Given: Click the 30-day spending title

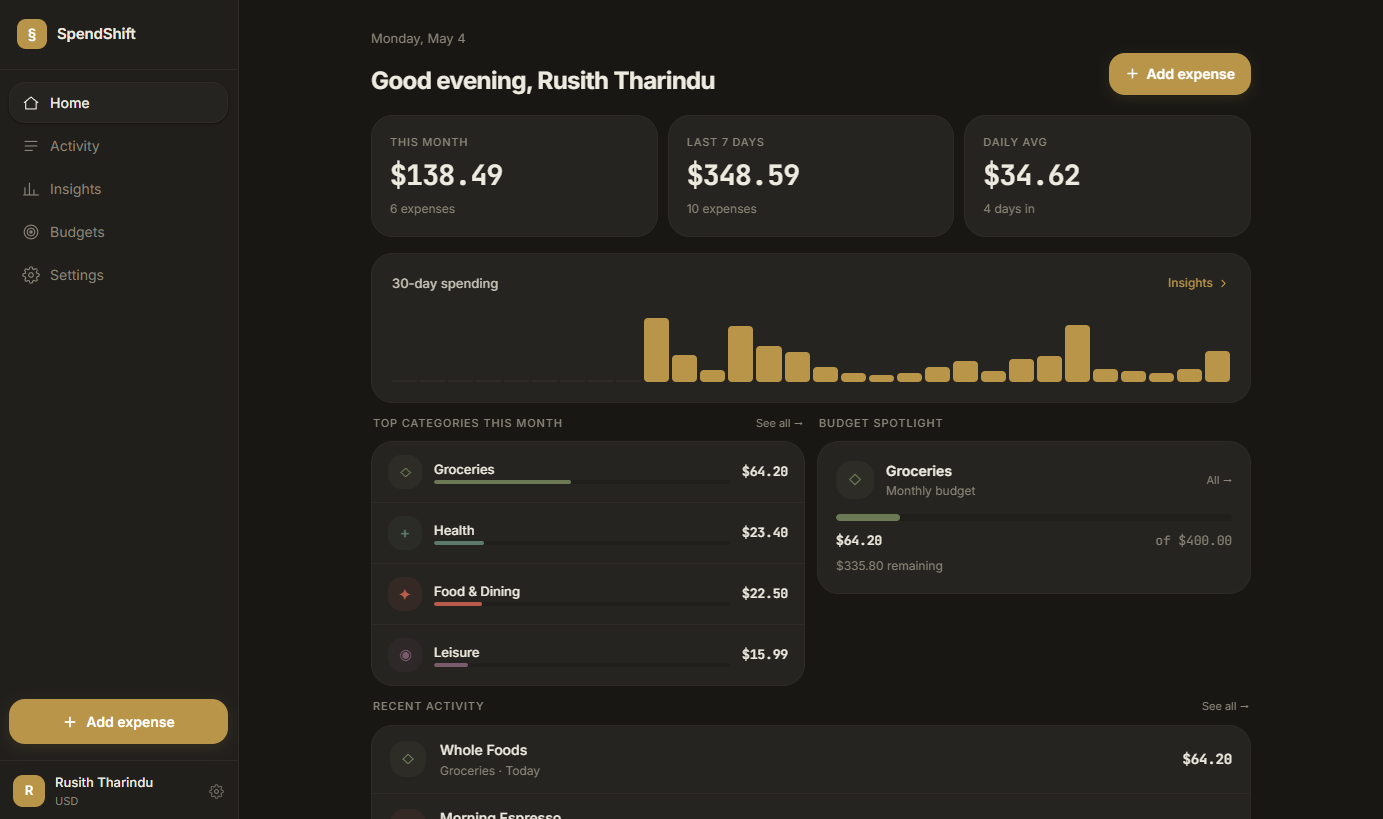Looking at the screenshot, I should [x=445, y=283].
